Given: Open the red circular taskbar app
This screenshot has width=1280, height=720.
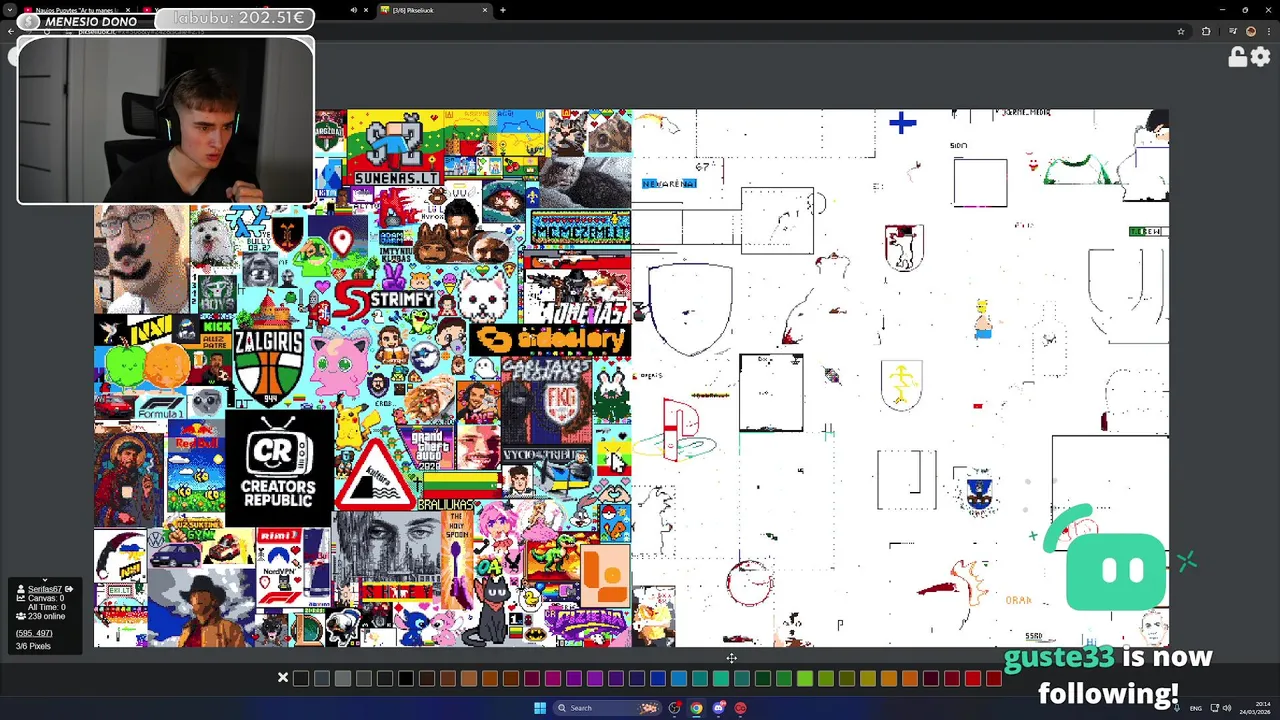Looking at the screenshot, I should (x=740, y=708).
